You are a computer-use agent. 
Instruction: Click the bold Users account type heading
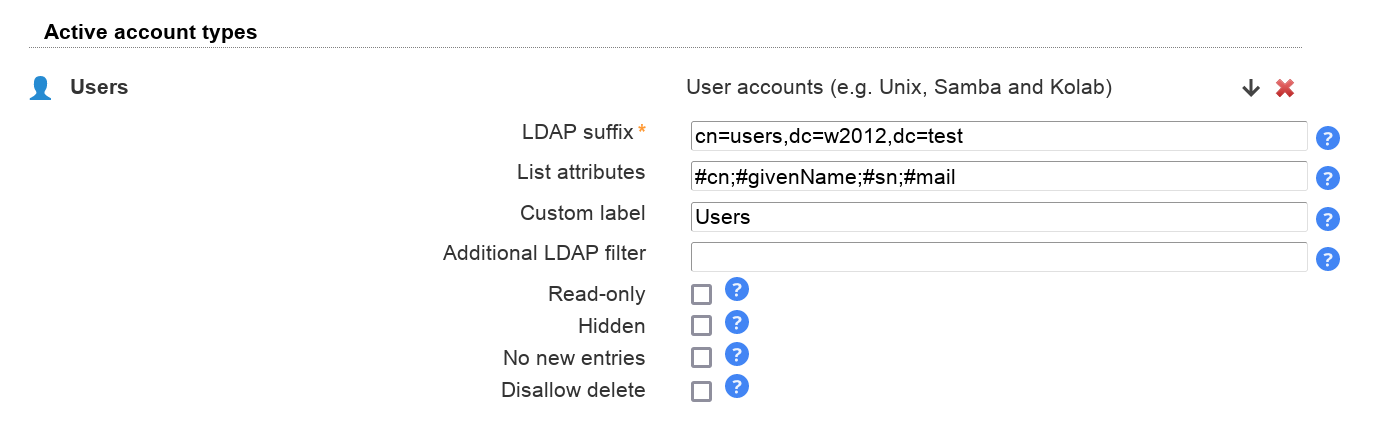[99, 87]
